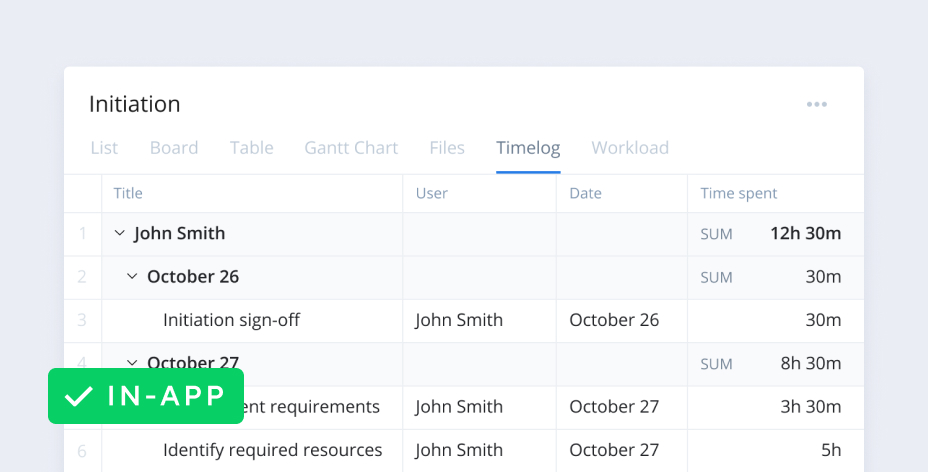This screenshot has height=472, width=928.
Task: Switch to the Table view tab
Action: (x=251, y=148)
